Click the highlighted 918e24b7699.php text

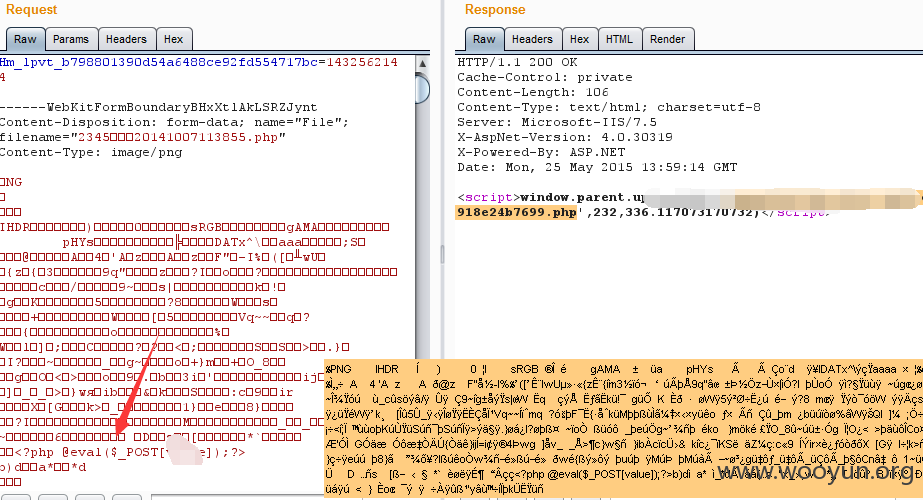516,212
